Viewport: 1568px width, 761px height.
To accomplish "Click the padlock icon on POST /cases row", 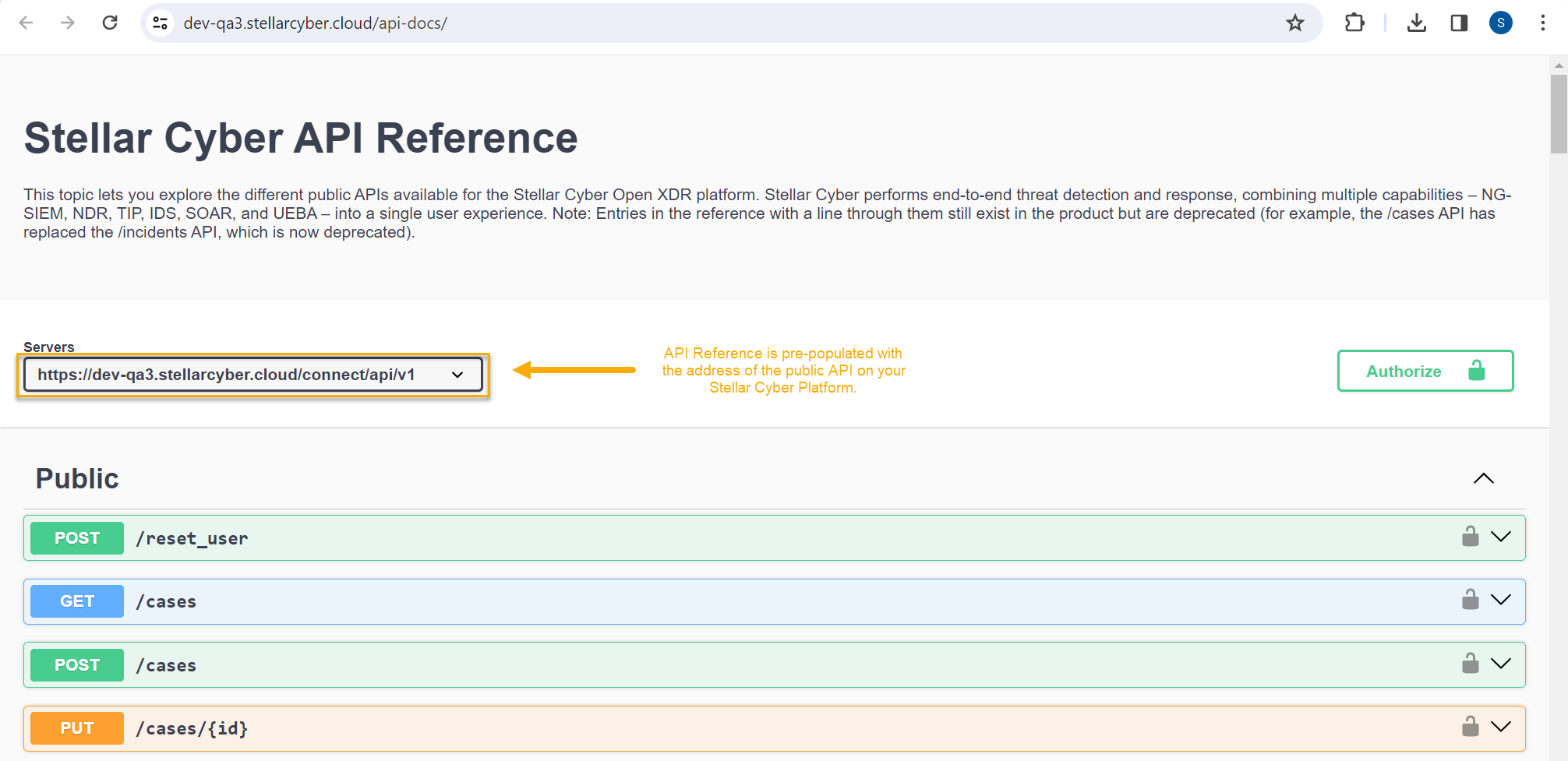I will 1470,664.
